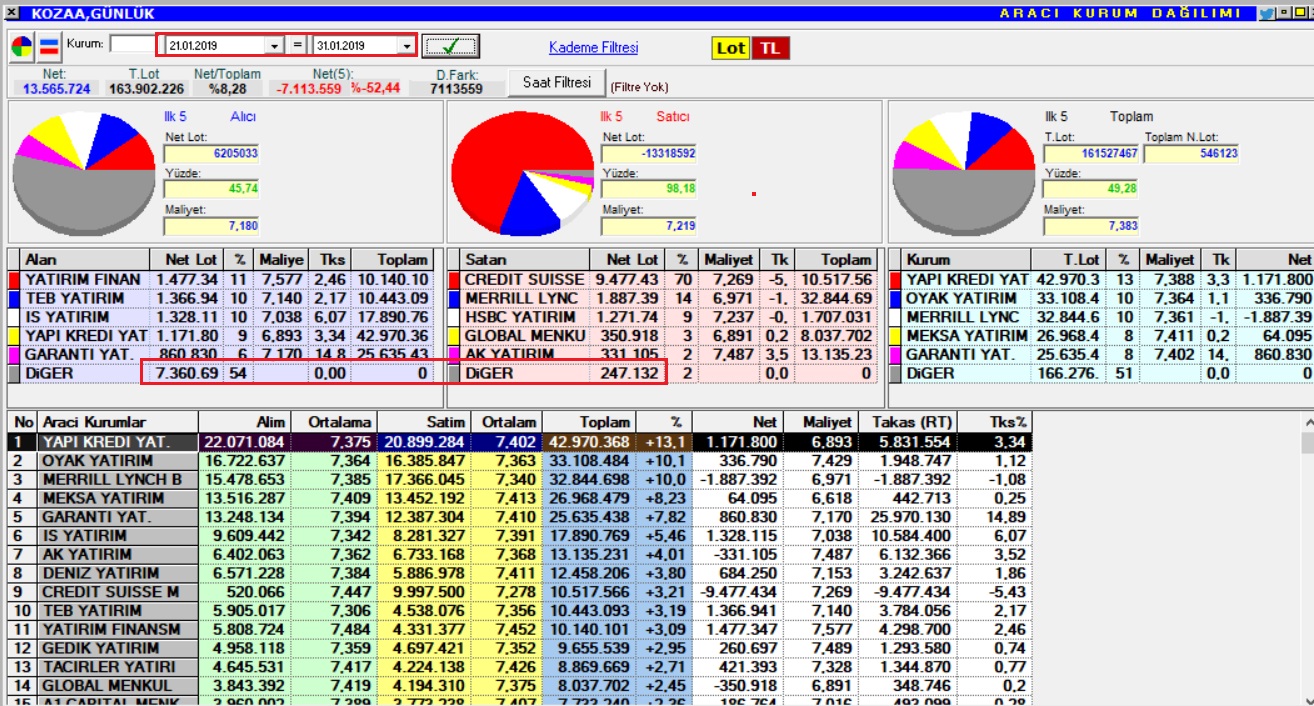Select the DENIZ YATIRIM row
The width and height of the screenshot is (1314, 706).
click(519, 573)
